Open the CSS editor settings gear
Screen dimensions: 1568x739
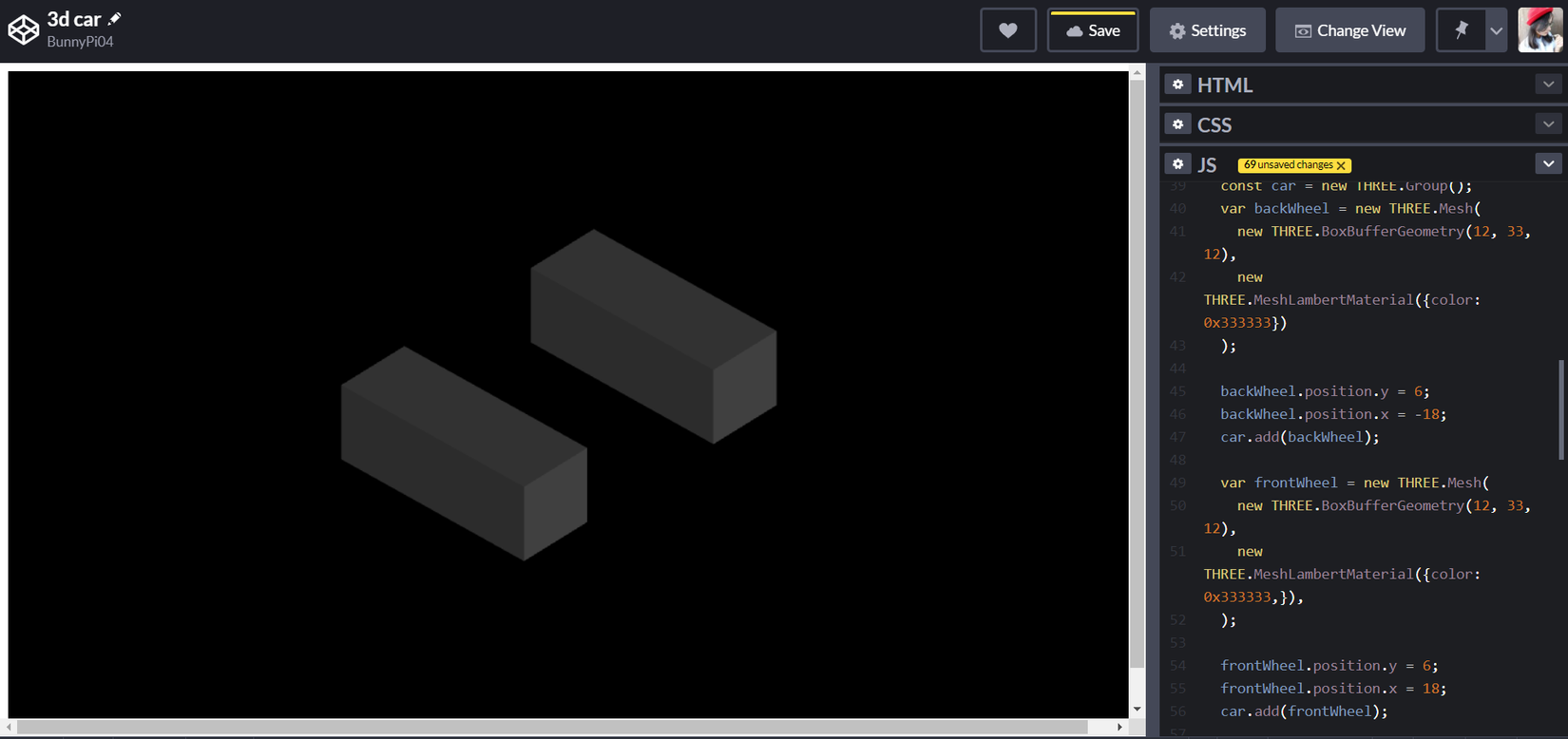pyautogui.click(x=1177, y=124)
